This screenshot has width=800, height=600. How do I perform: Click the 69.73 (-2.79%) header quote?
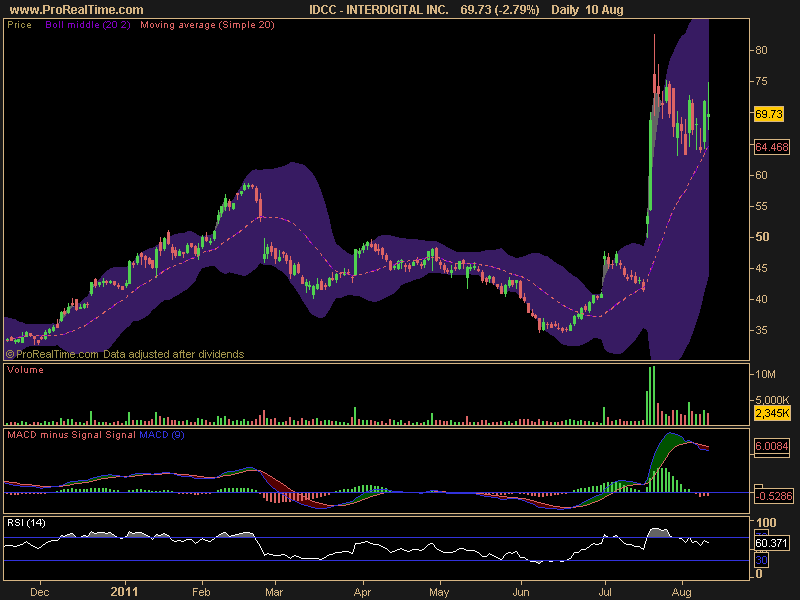[x=499, y=10]
